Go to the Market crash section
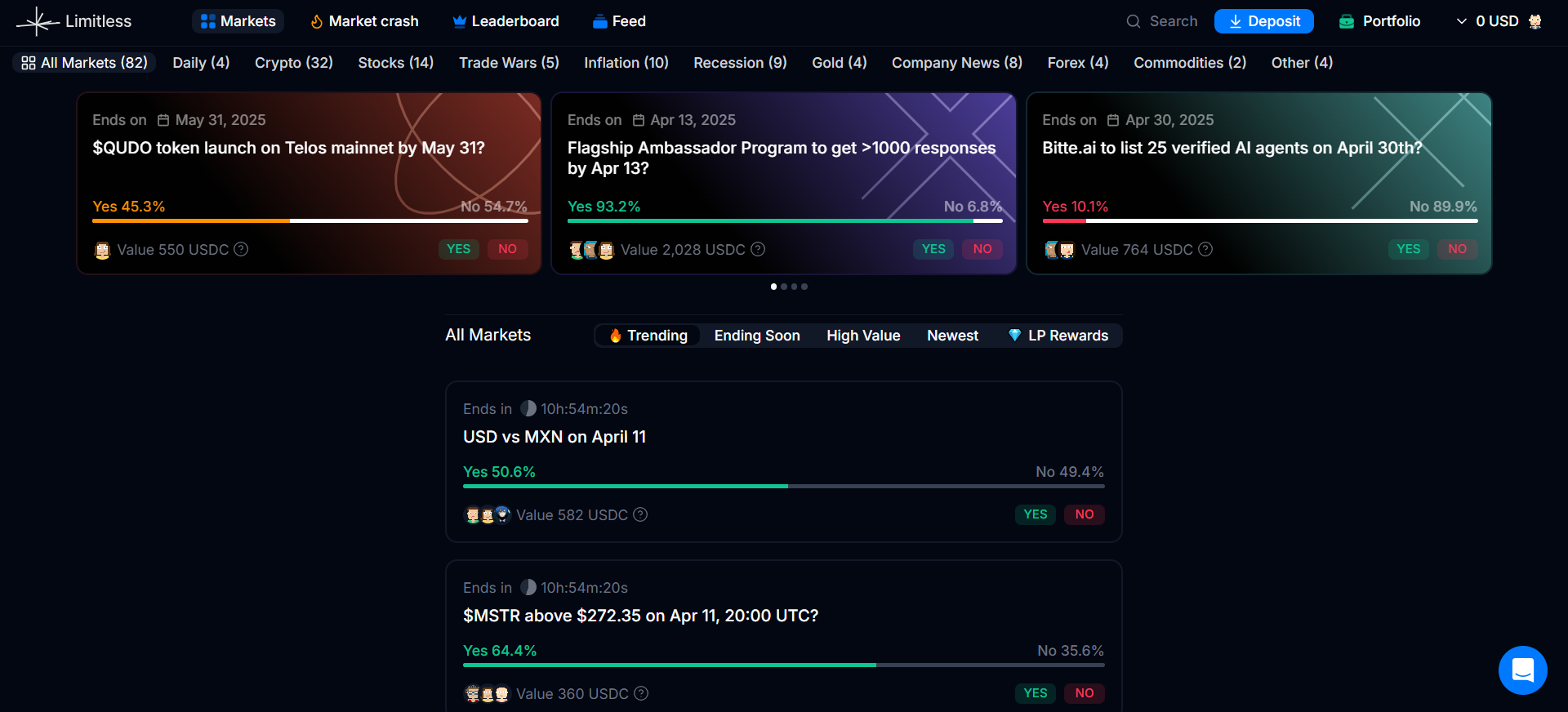The width and height of the screenshot is (1568, 712). 364,21
